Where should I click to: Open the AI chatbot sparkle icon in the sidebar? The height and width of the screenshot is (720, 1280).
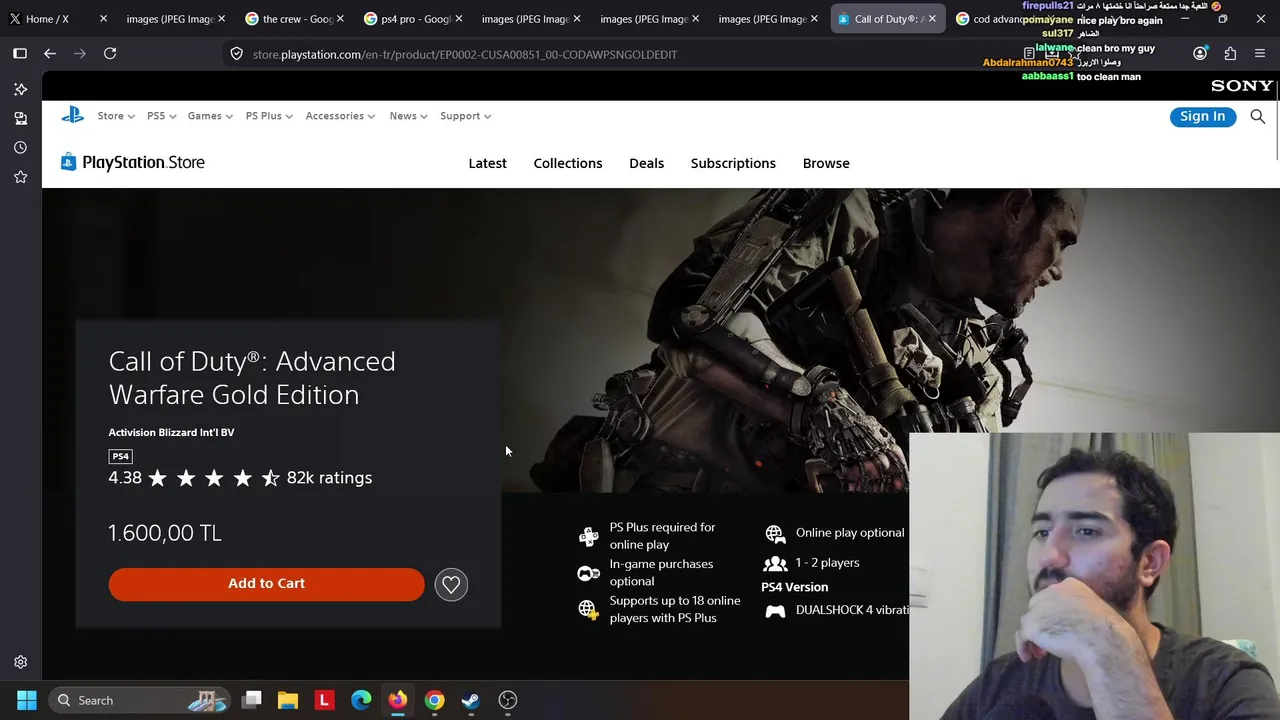[x=20, y=89]
